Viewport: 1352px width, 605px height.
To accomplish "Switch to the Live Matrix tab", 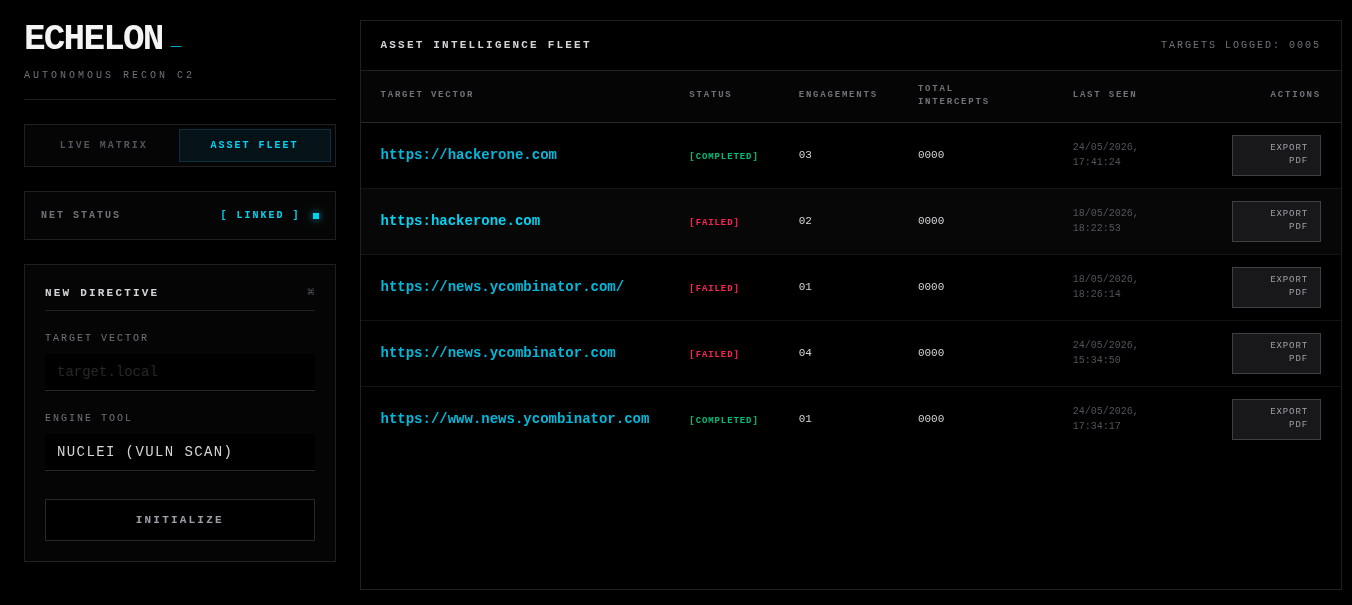I will click(x=104, y=146).
